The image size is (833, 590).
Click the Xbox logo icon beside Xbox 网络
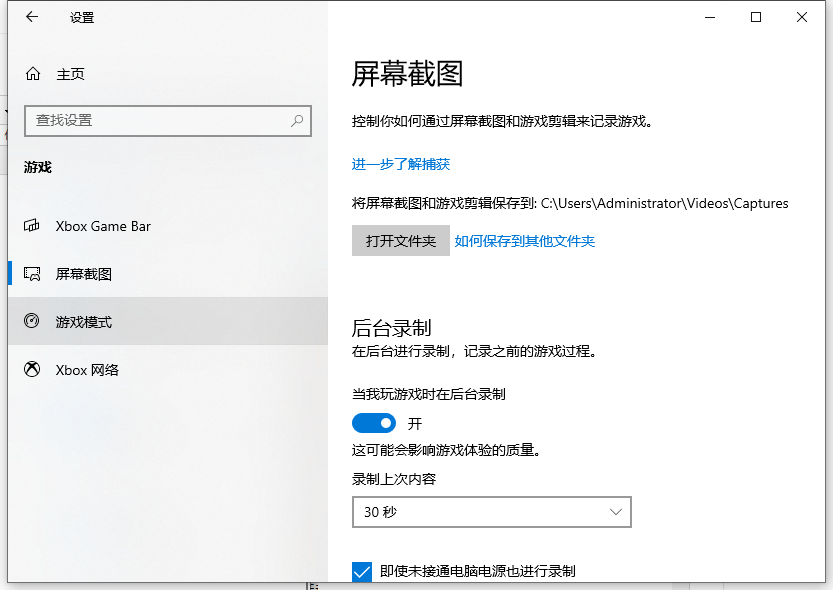[31, 369]
